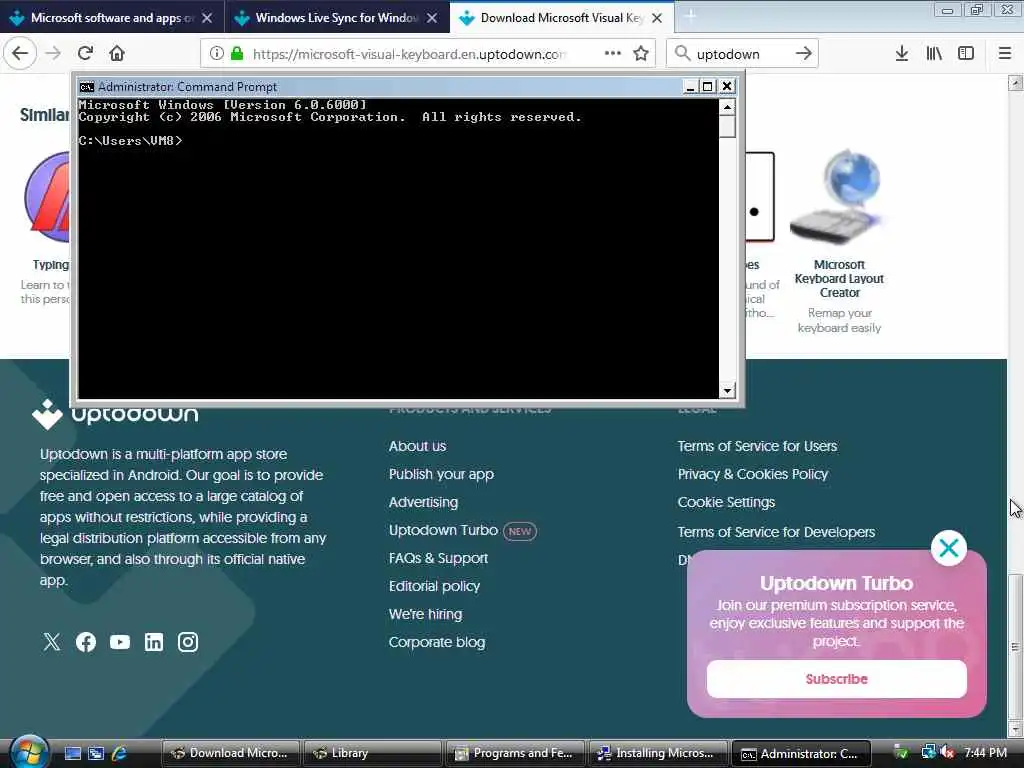This screenshot has height=768, width=1024.
Task: Click Administrator Command Prompt taskbar button
Action: click(801, 753)
